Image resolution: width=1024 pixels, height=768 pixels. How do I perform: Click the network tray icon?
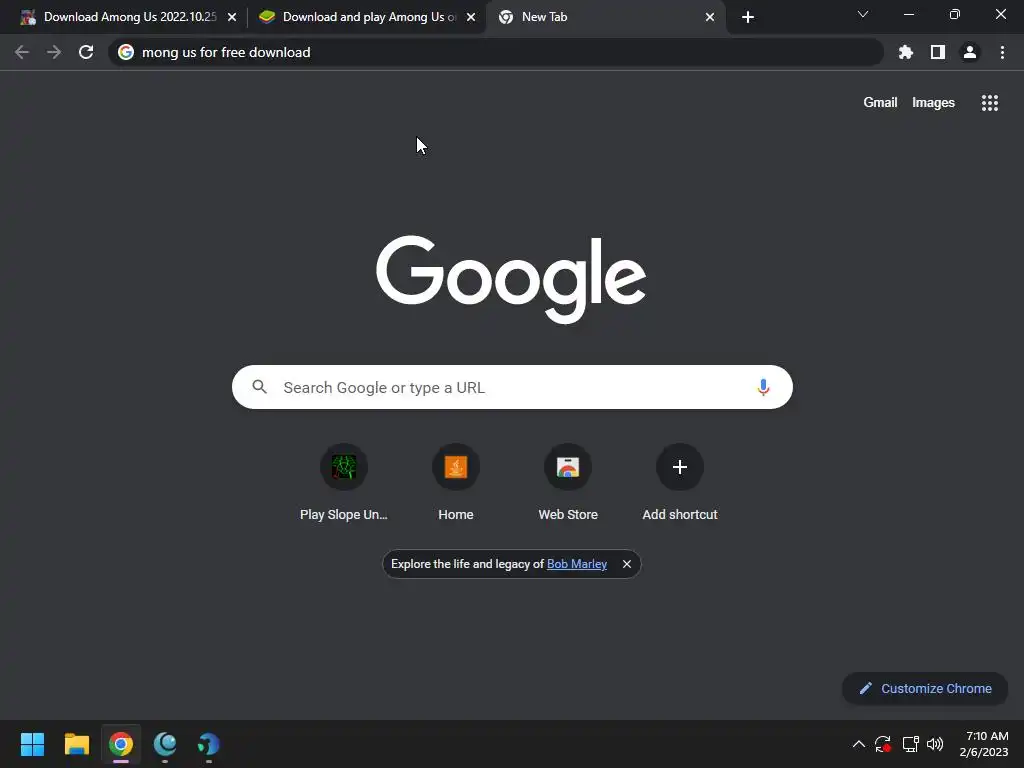pyautogui.click(x=910, y=744)
